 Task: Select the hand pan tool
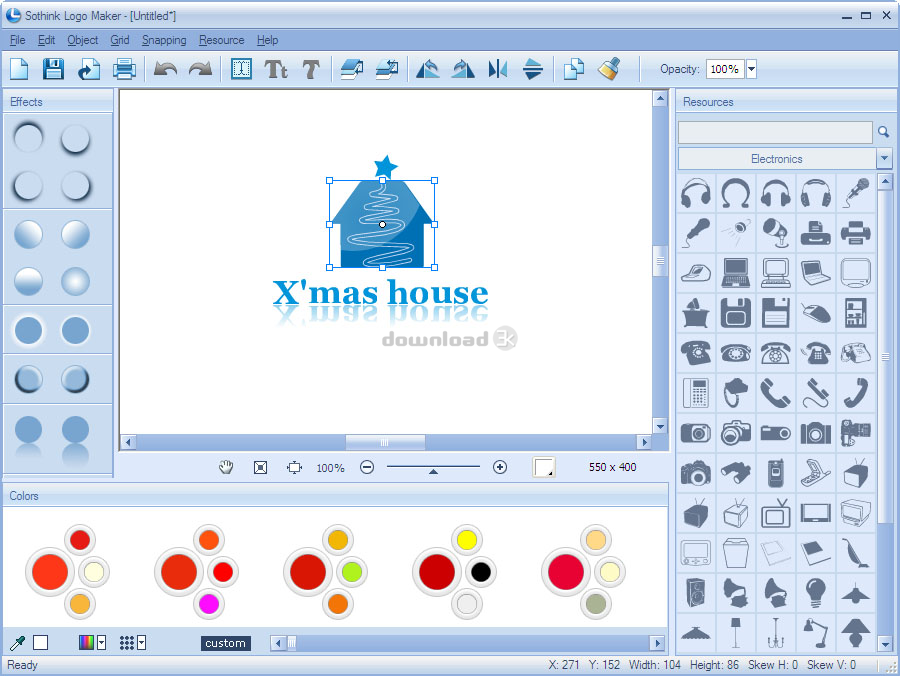[x=226, y=467]
